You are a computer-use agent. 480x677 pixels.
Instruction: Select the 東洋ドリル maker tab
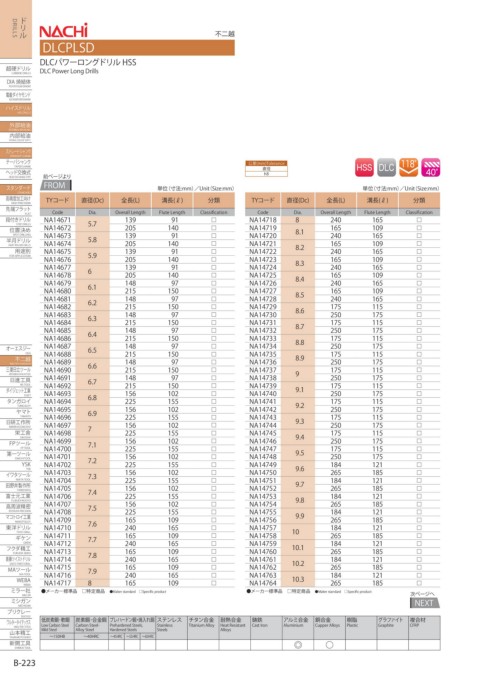[x=16, y=529]
